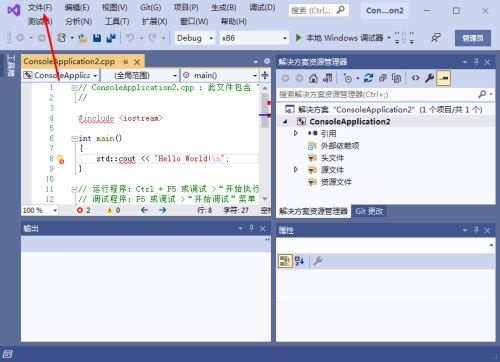This screenshot has width=500, height=362.
Task: Toggle auto-hide pin on Properties panel
Action: [476, 230]
